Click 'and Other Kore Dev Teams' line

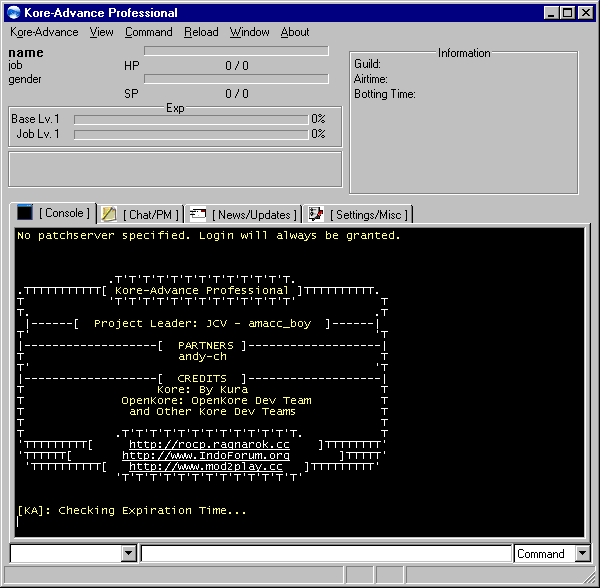212,412
